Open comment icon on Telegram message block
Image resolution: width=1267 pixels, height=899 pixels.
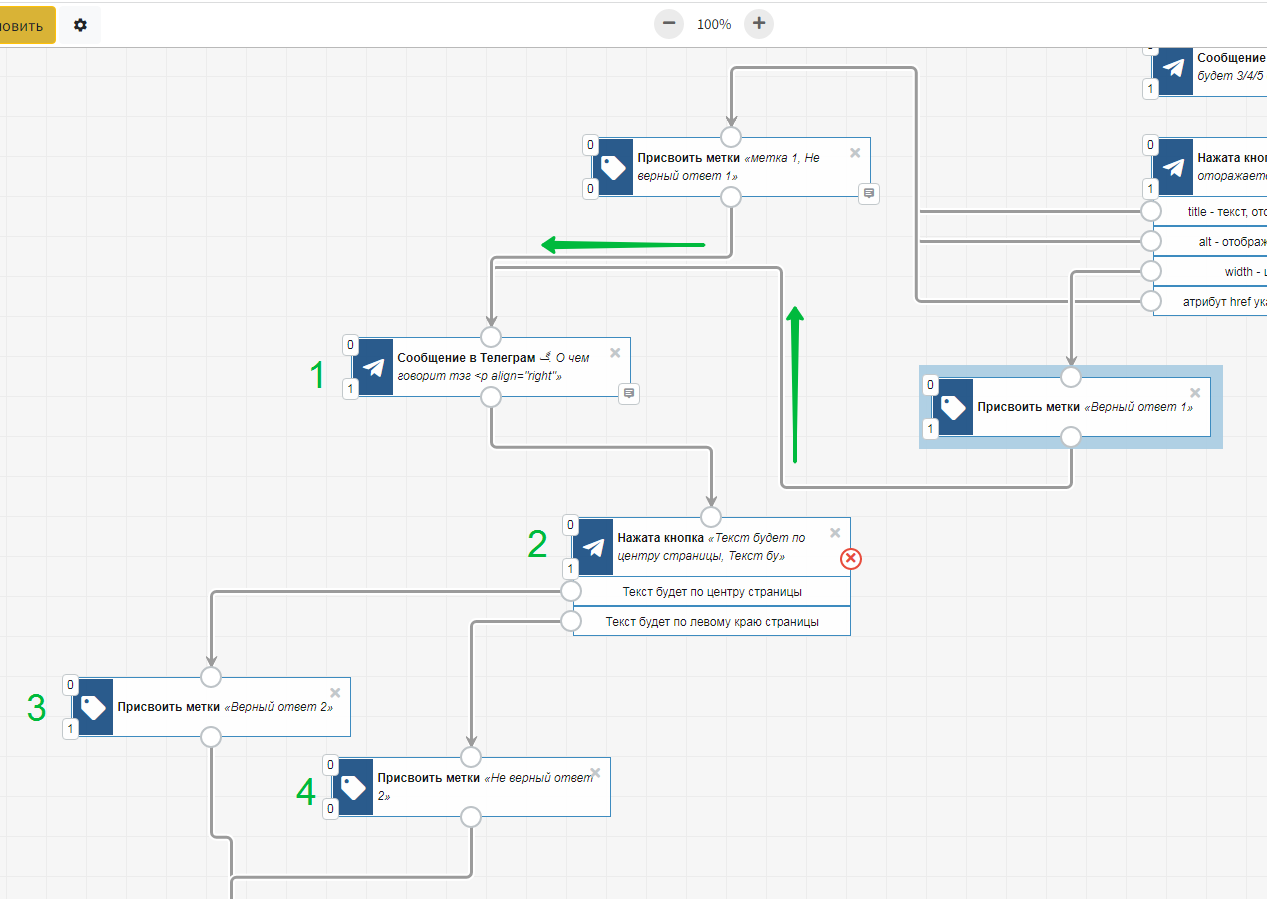629,393
